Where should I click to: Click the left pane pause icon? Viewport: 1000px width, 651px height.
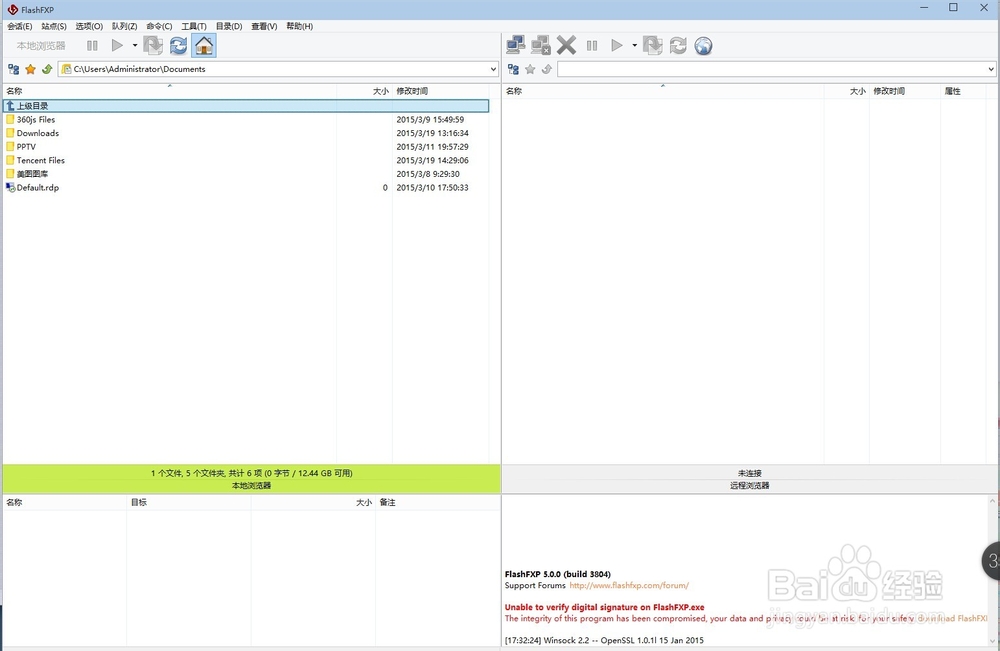(92, 46)
